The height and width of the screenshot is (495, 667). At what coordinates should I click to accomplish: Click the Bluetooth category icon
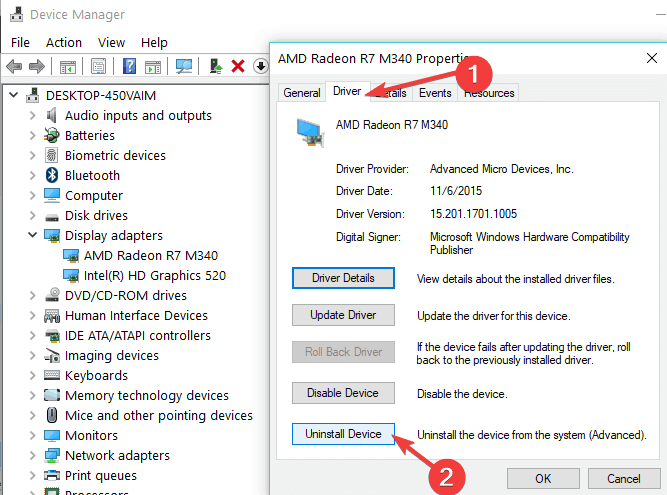[x=51, y=175]
